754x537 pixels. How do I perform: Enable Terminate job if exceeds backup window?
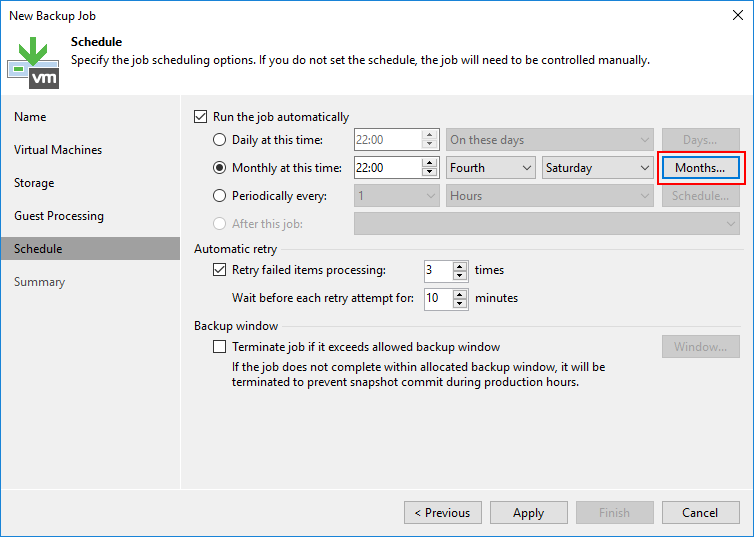[220, 347]
